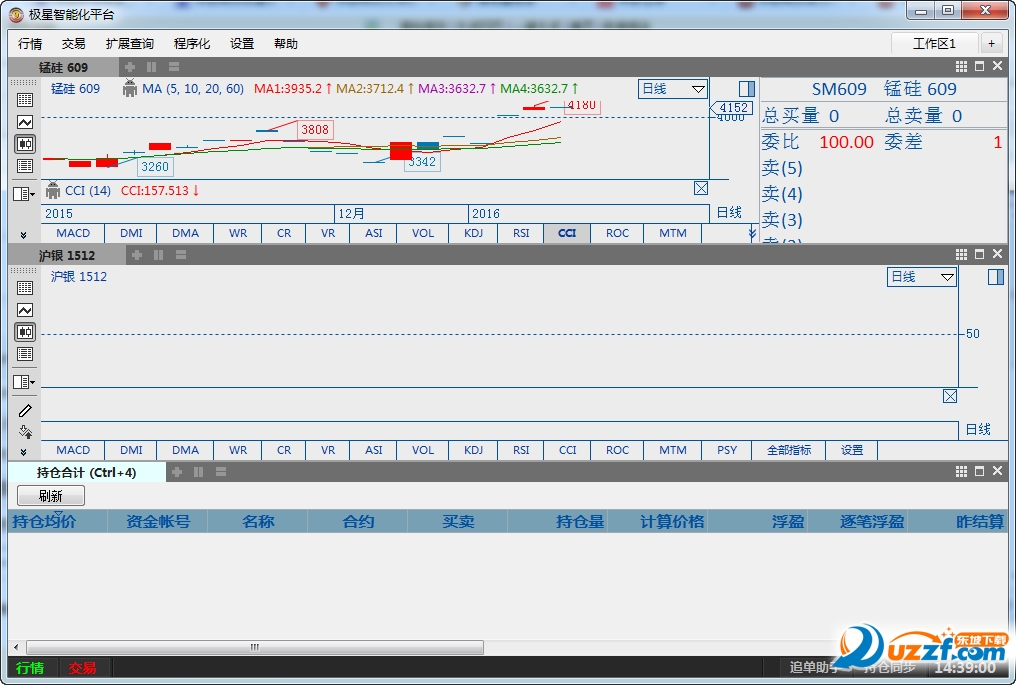
Task: Click the 日线 label beside the 锰硅 time axis
Action: 729,213
